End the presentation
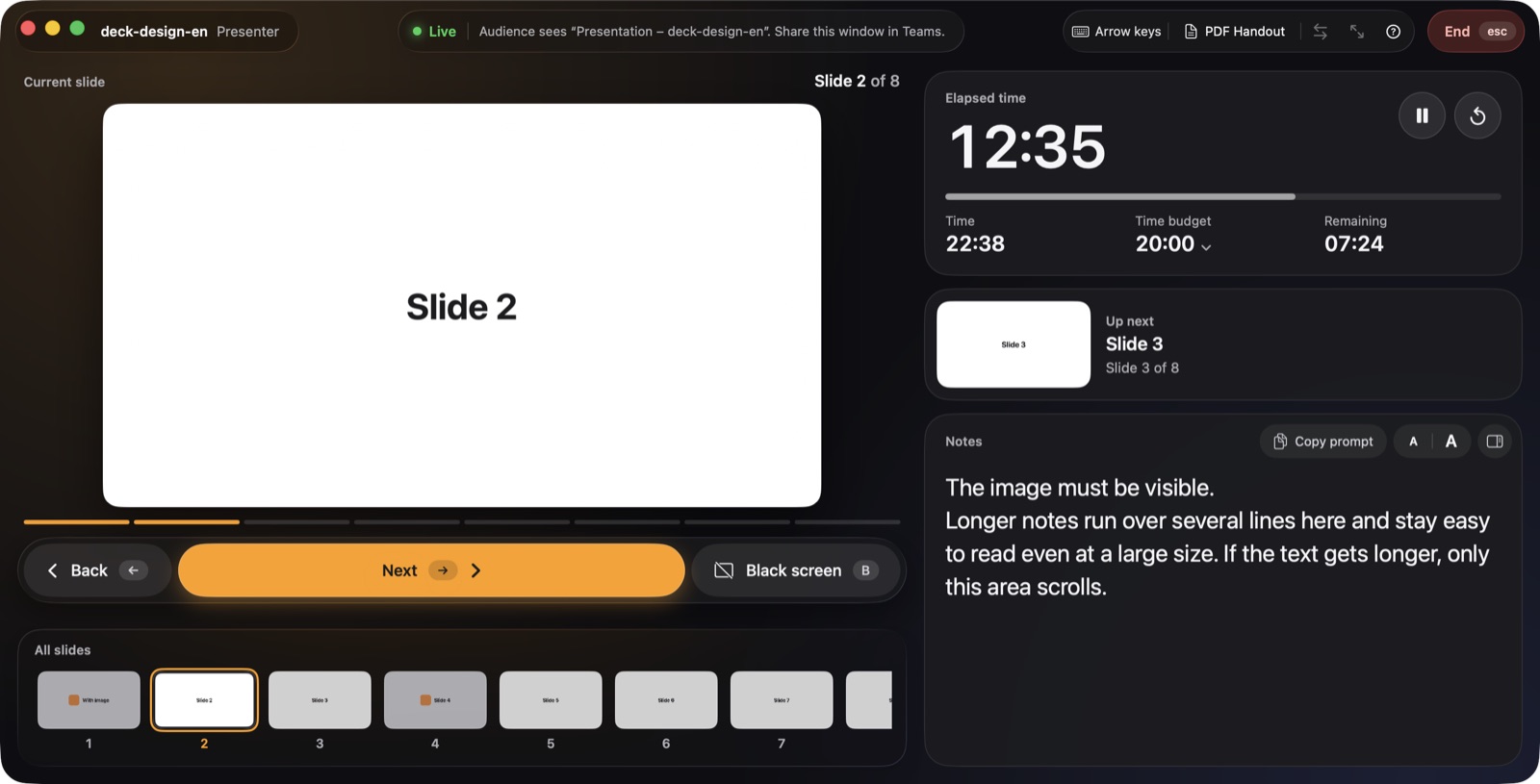The height and width of the screenshot is (784, 1540). click(1476, 32)
